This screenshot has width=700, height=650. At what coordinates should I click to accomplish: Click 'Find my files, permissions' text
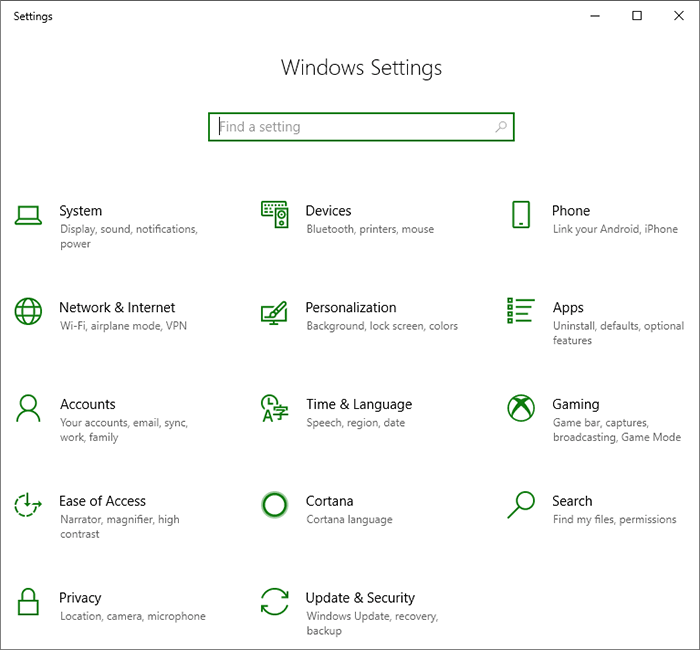coord(615,520)
